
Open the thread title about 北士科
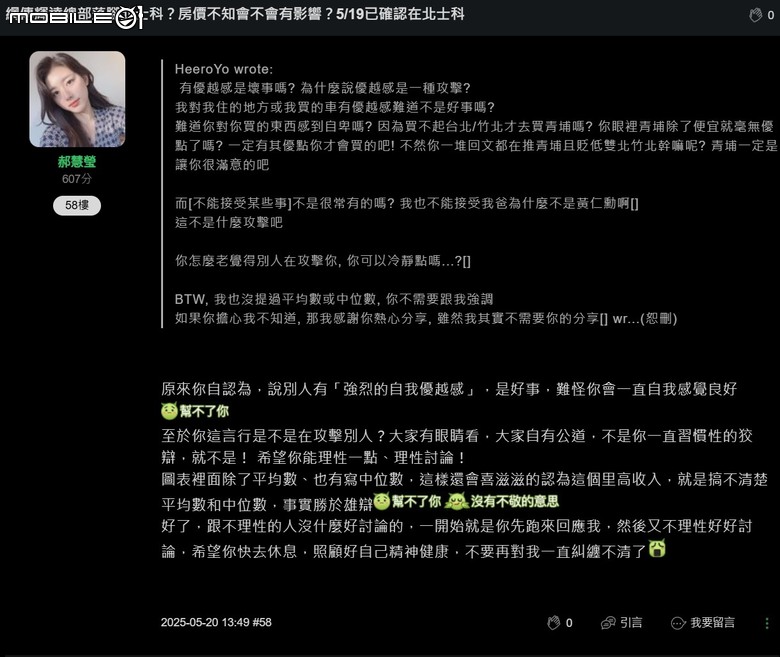(x=303, y=14)
